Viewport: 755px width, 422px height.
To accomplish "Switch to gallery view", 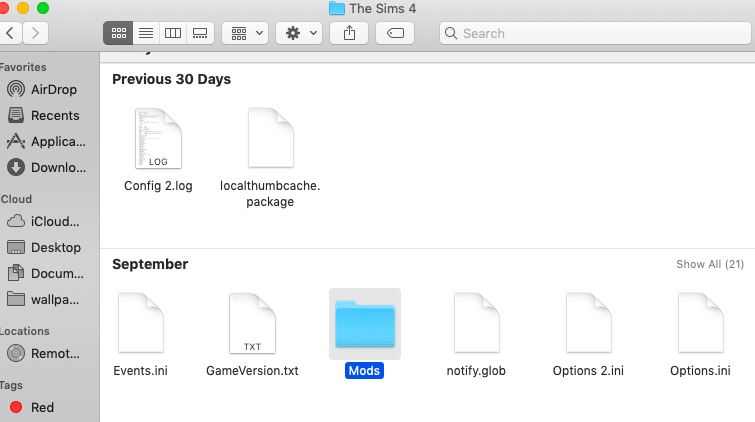I will (200, 33).
